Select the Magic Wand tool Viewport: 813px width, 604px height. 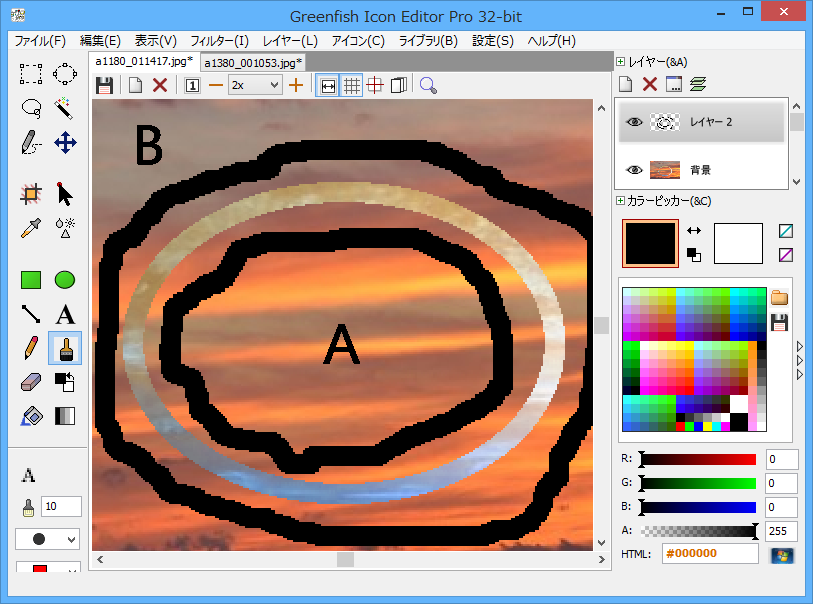pyautogui.click(x=65, y=107)
